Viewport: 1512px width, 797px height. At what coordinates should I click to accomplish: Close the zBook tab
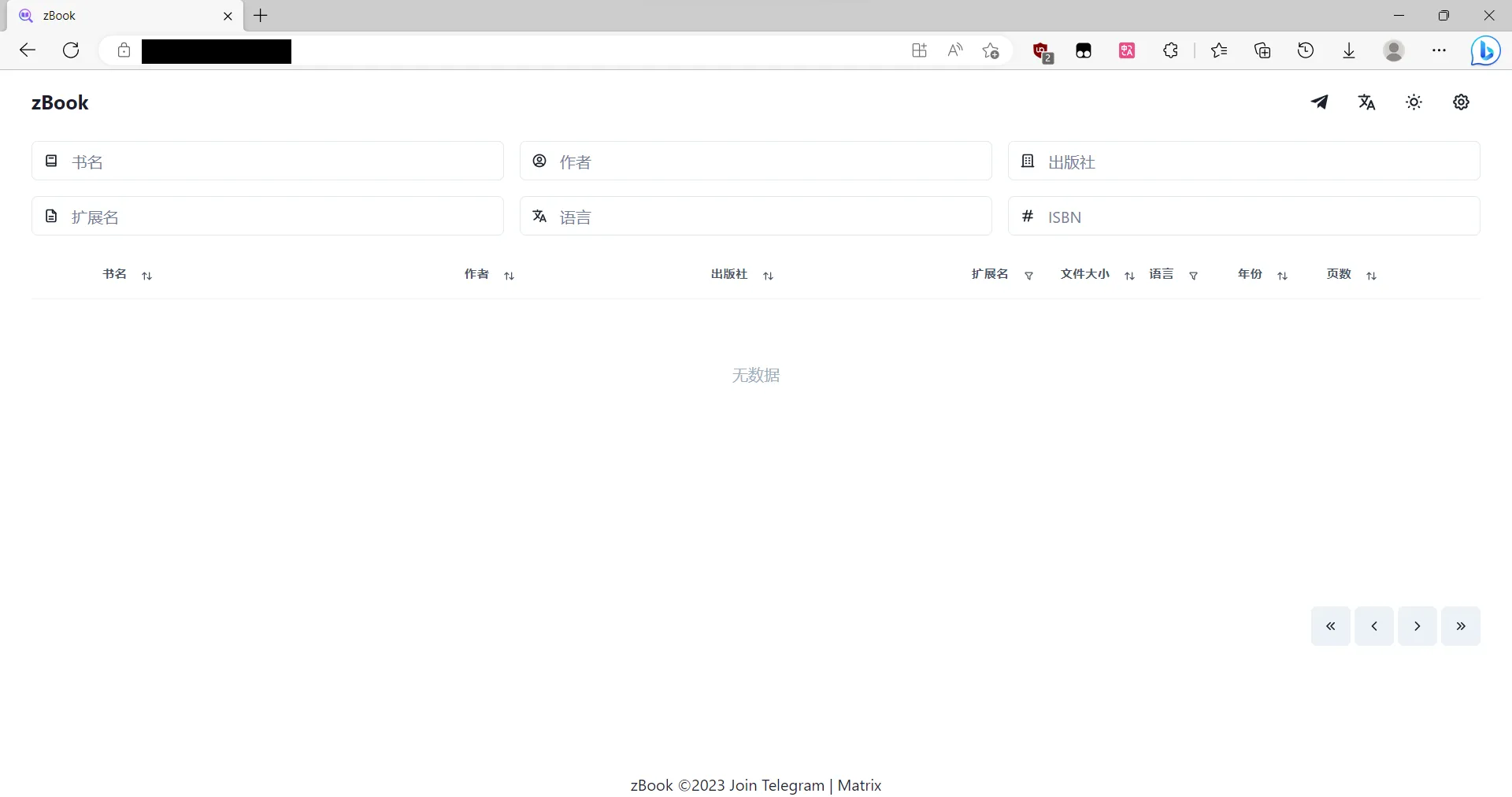pyautogui.click(x=228, y=16)
